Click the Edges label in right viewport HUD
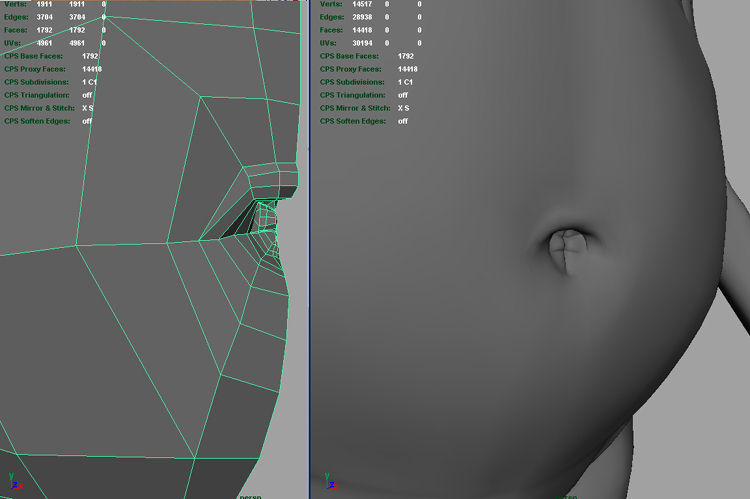Viewport: 750px width, 499px height. tap(333, 17)
